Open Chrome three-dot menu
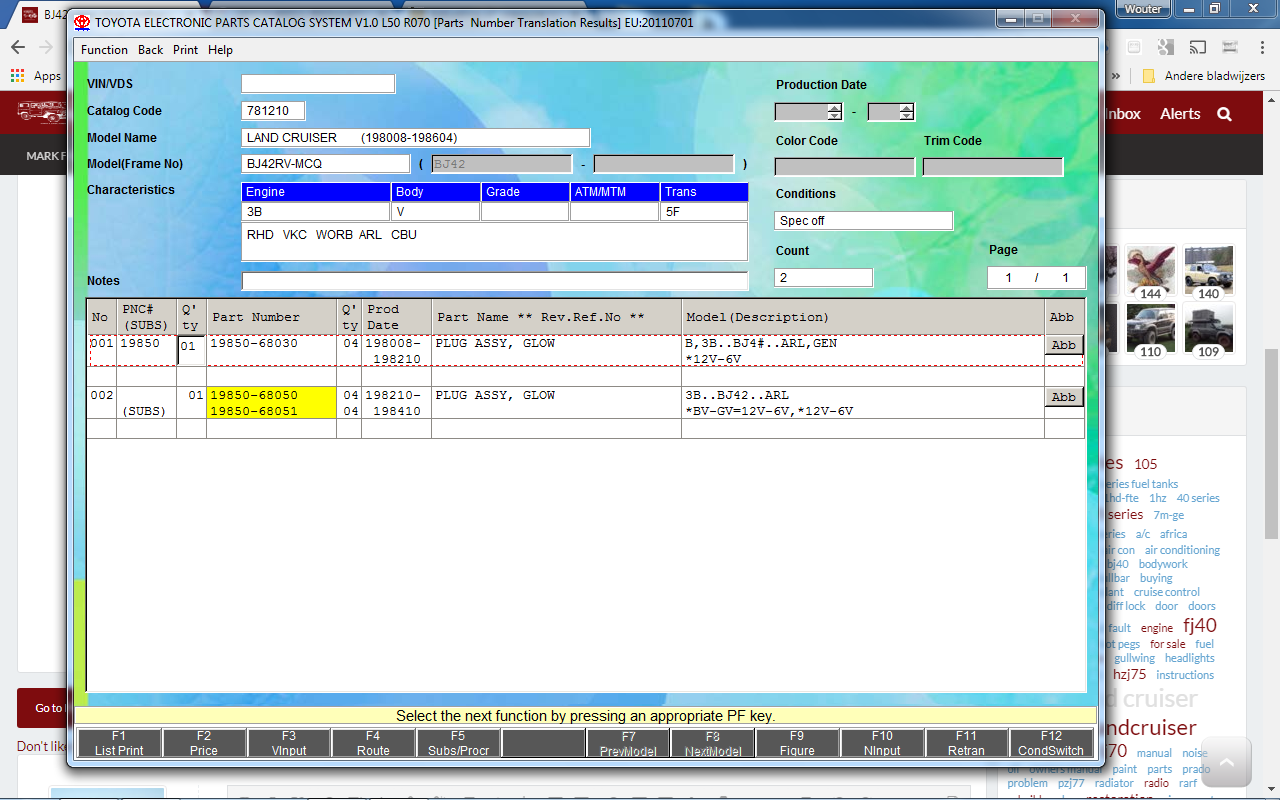Viewport: 1280px width, 800px height. (1260, 47)
